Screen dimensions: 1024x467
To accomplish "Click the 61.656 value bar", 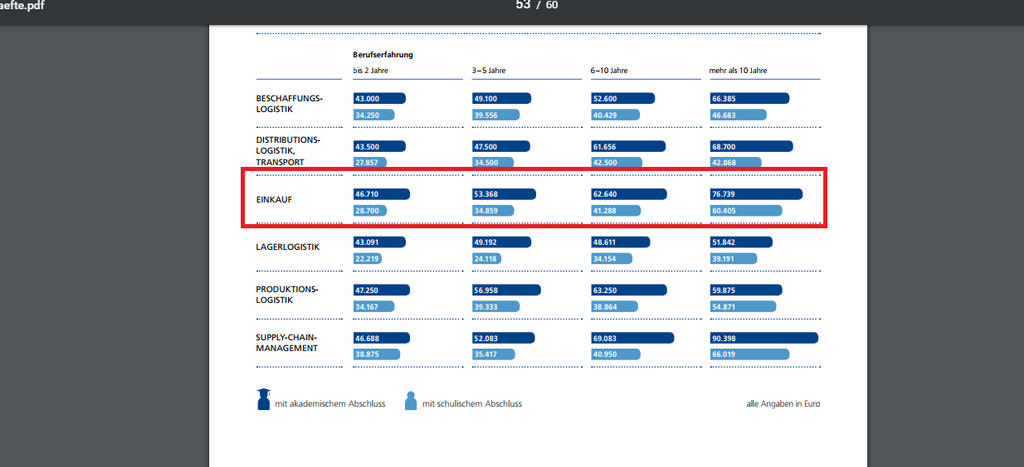I will pyautogui.click(x=628, y=146).
